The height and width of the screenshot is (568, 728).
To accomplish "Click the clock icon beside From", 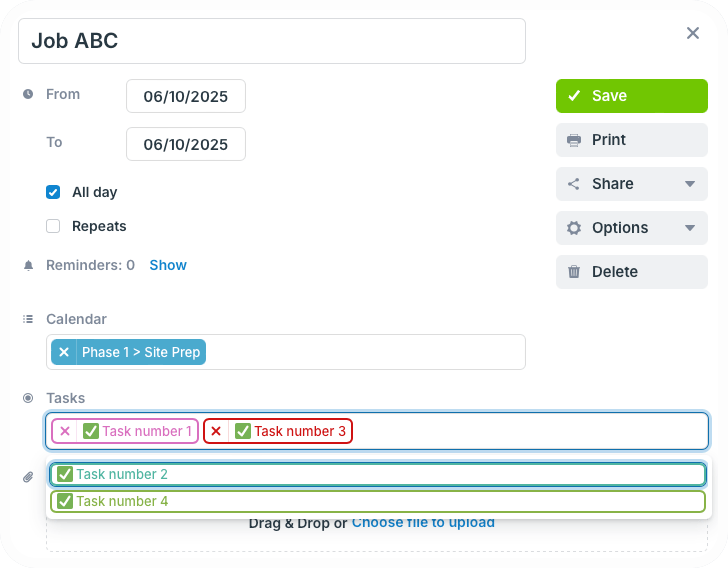I will [x=28, y=94].
